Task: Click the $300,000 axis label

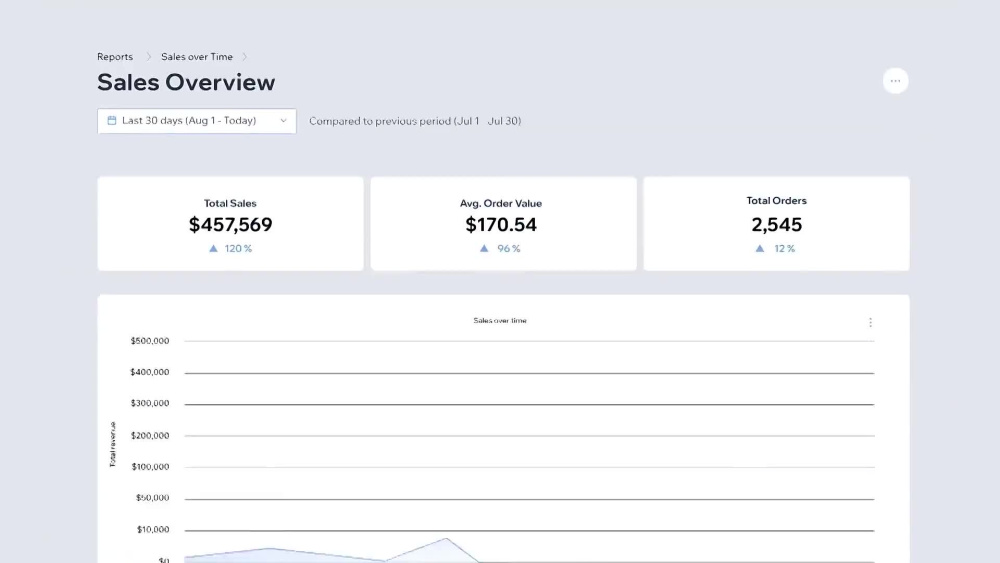Action: point(150,404)
